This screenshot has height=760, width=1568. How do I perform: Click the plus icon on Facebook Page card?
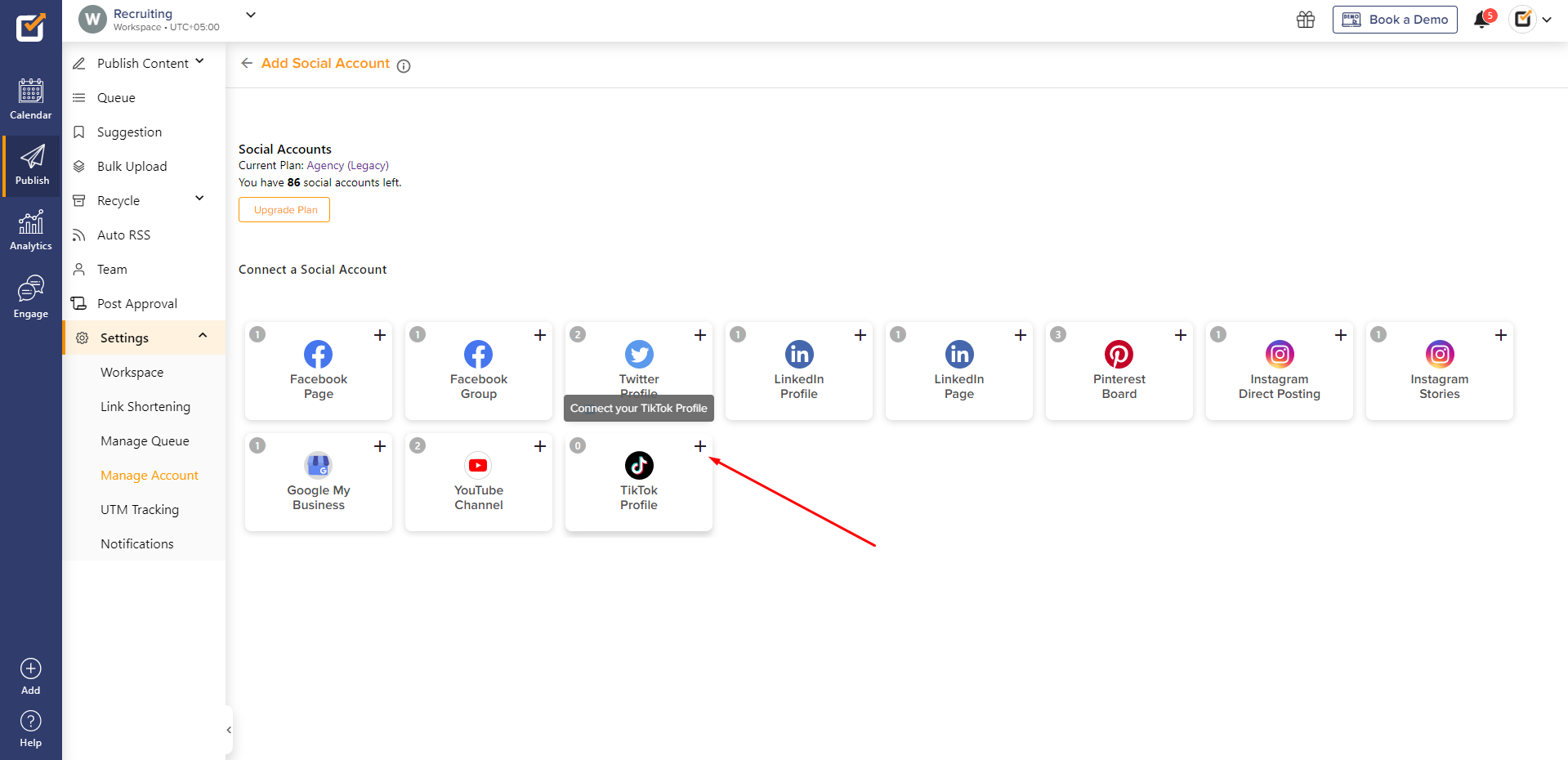click(x=380, y=335)
